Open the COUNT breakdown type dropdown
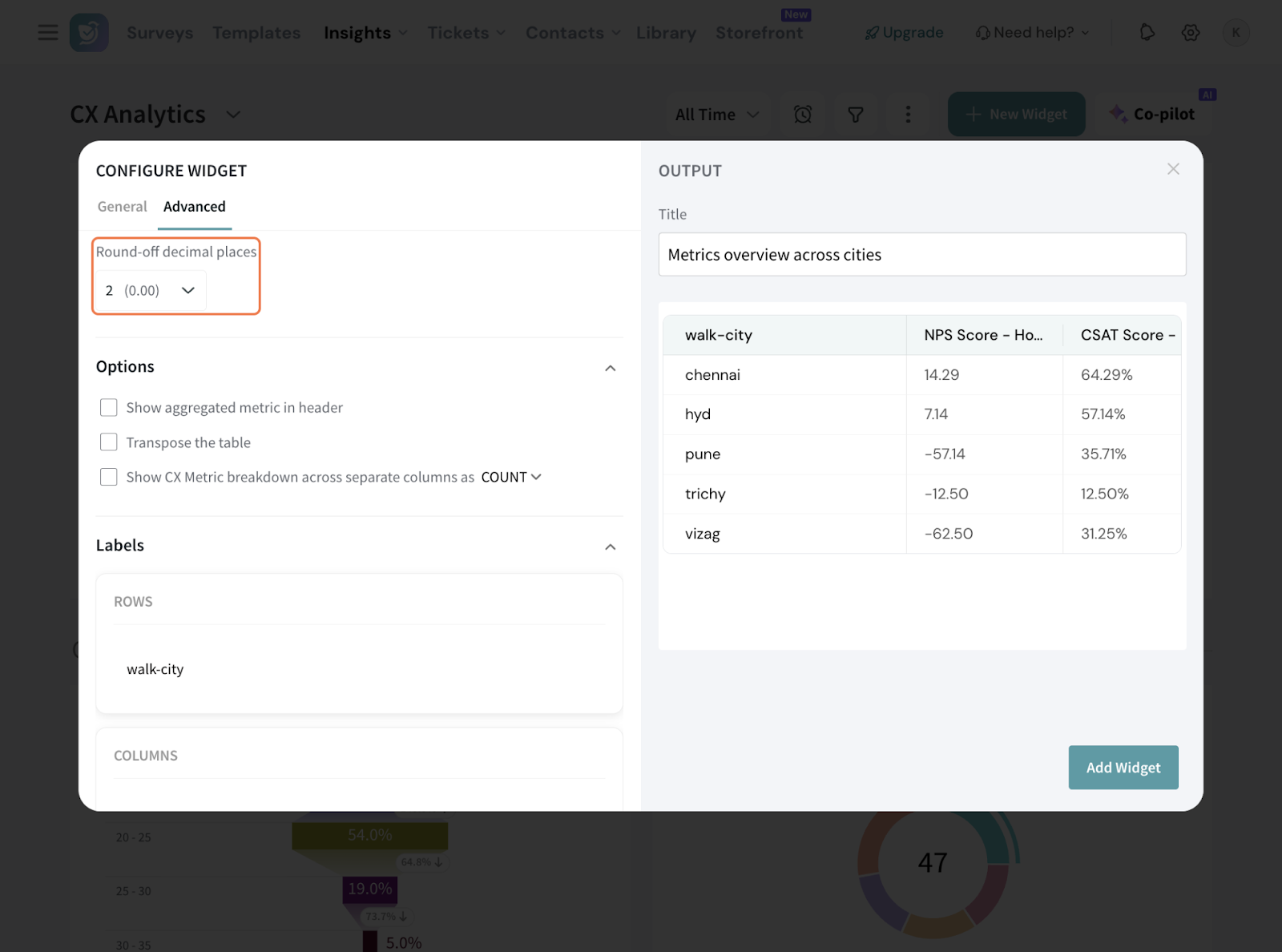 click(x=511, y=477)
